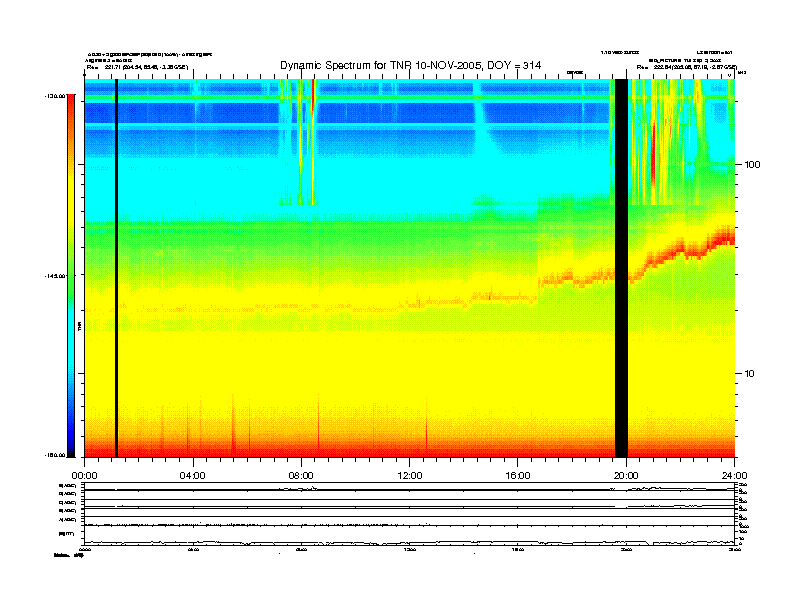Select the 12:00 time axis label
Viewport: 792px width, 612px height.
pyautogui.click(x=410, y=476)
